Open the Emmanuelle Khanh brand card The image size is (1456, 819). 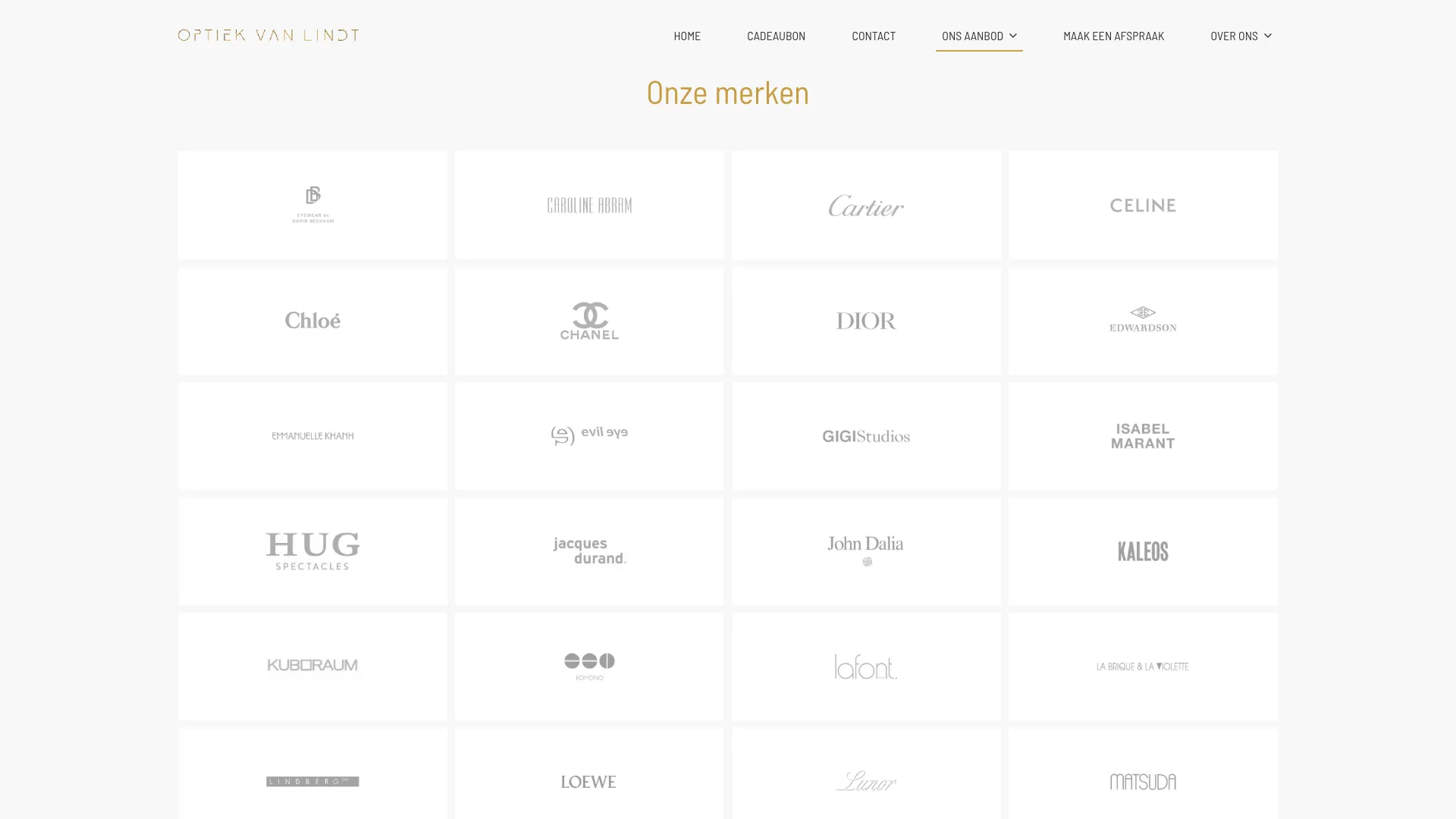pos(312,435)
